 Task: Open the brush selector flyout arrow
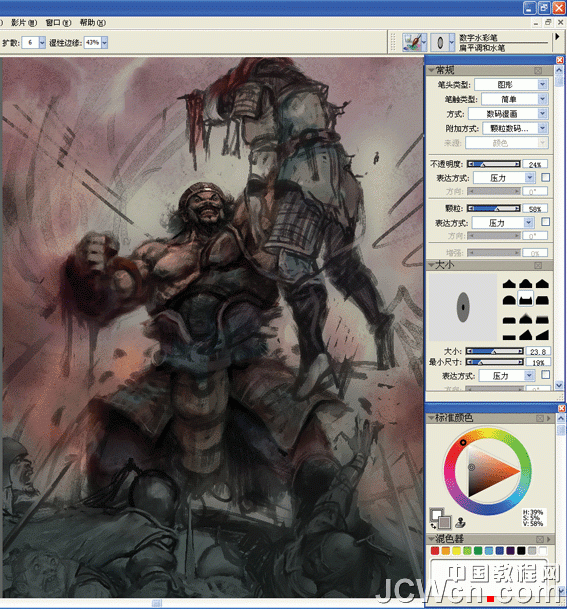[x=557, y=37]
